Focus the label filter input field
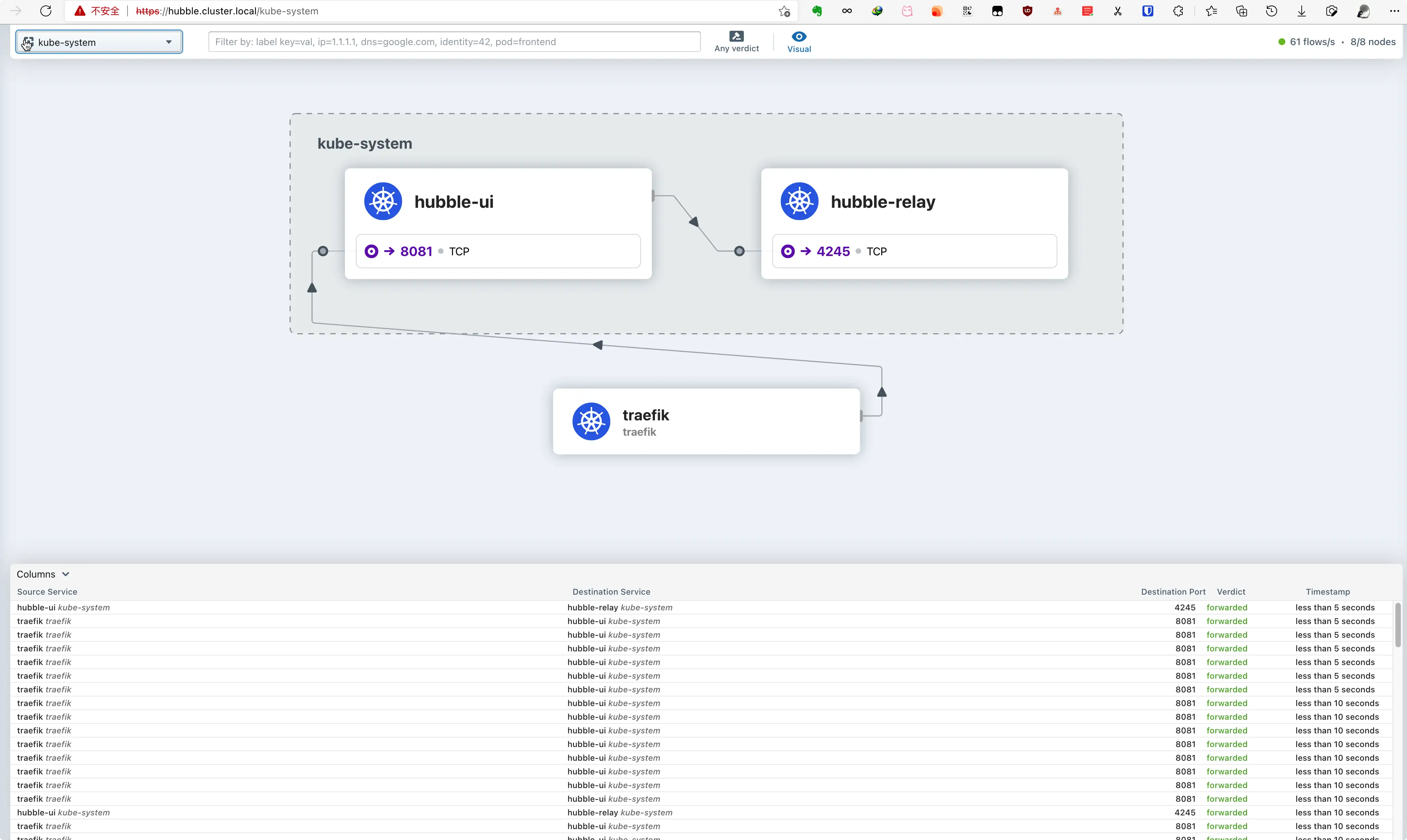The height and width of the screenshot is (840, 1407). pos(454,42)
